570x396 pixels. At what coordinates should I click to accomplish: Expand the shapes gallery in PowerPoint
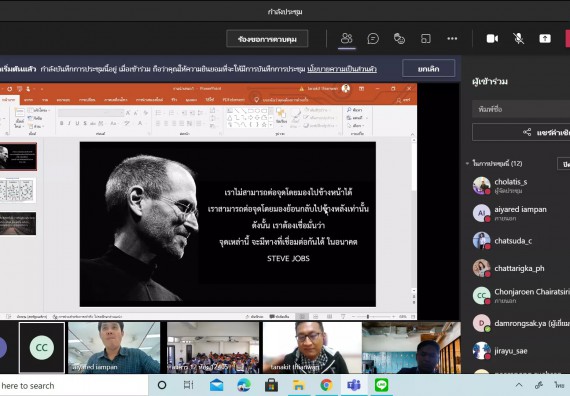[270, 125]
